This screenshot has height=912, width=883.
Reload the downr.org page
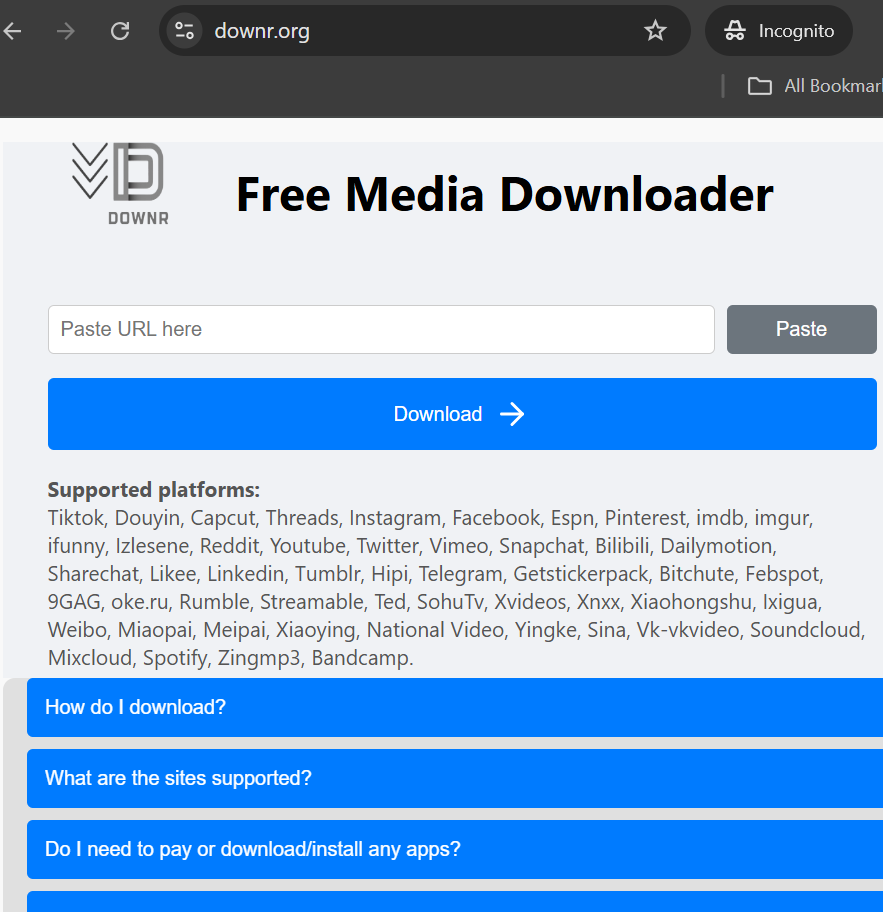tap(120, 31)
